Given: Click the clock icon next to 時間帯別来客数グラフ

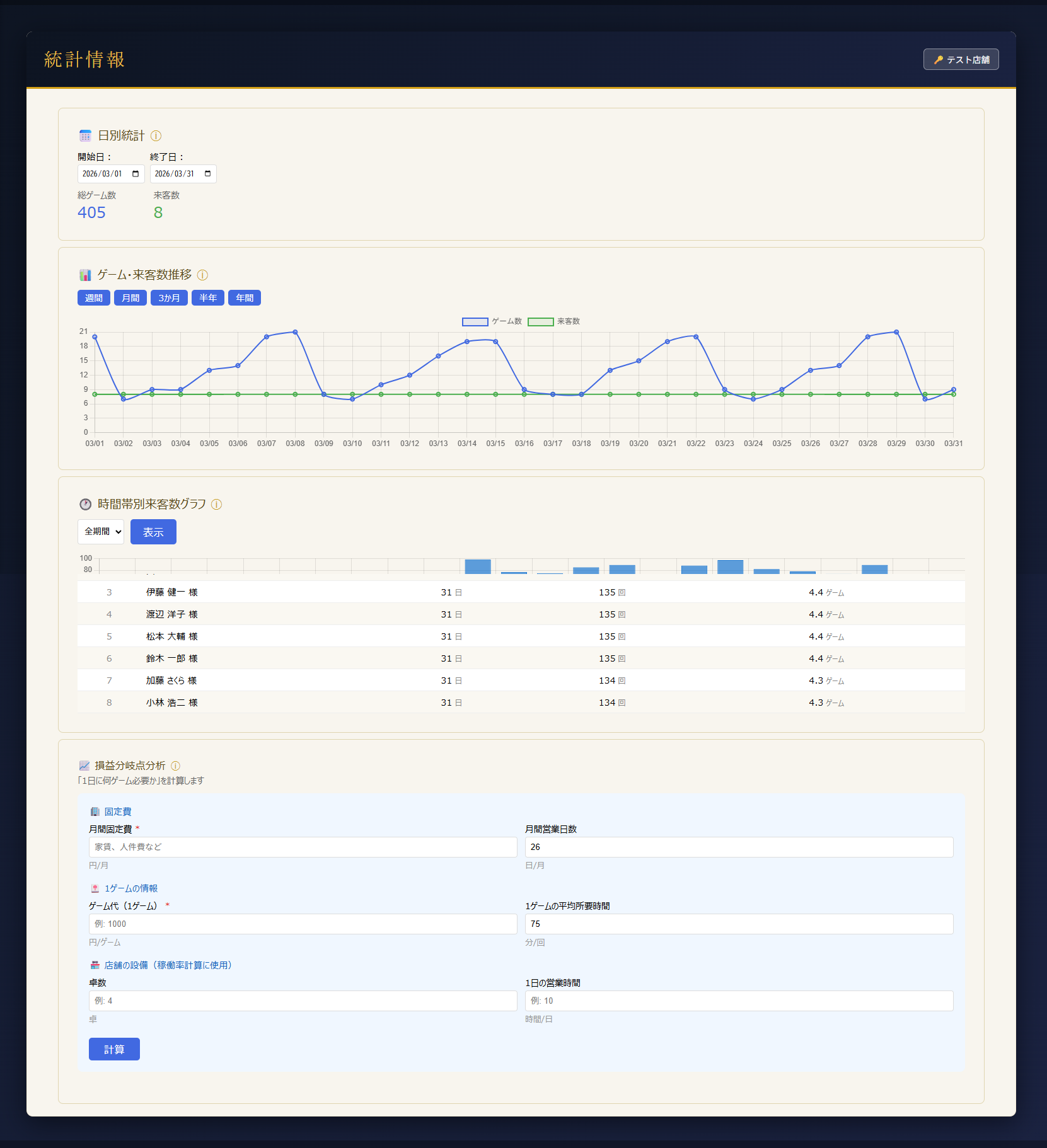Looking at the screenshot, I should (85, 505).
